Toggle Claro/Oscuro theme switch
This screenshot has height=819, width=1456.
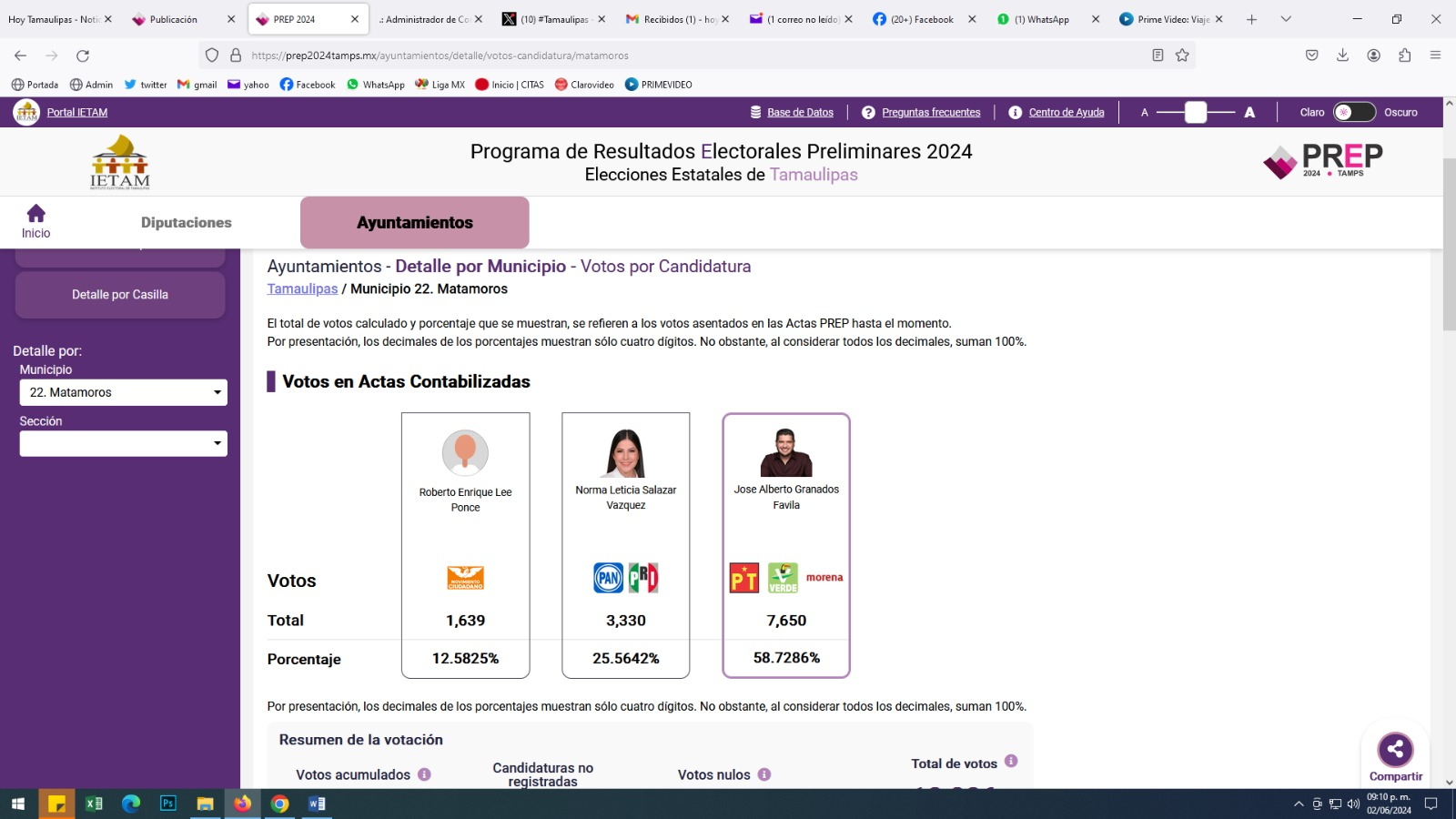1354,112
